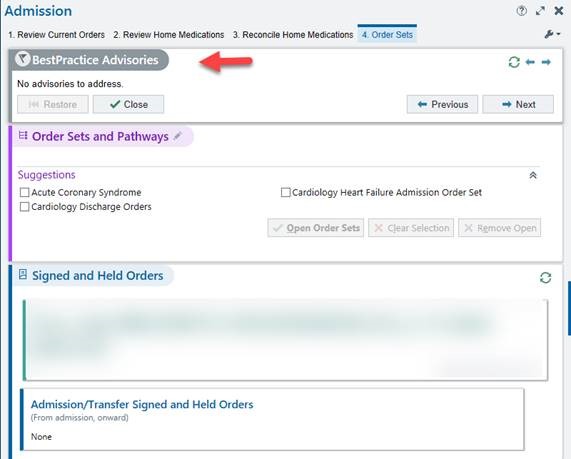The image size is (571, 459).
Task: Check the Acute Coronary Syndrome checkbox
Action: coord(24,192)
